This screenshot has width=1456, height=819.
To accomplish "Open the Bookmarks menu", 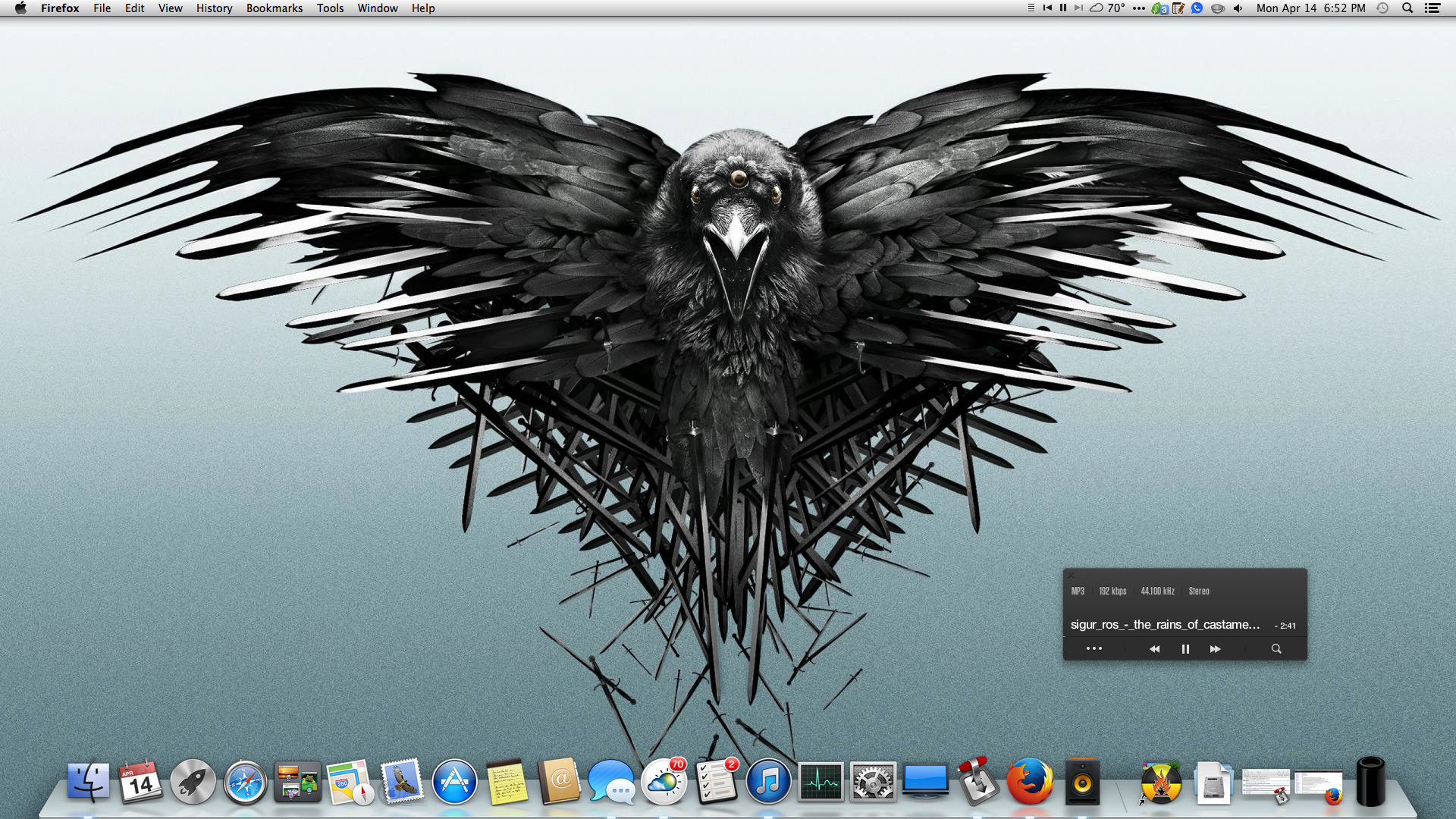I will tap(275, 8).
